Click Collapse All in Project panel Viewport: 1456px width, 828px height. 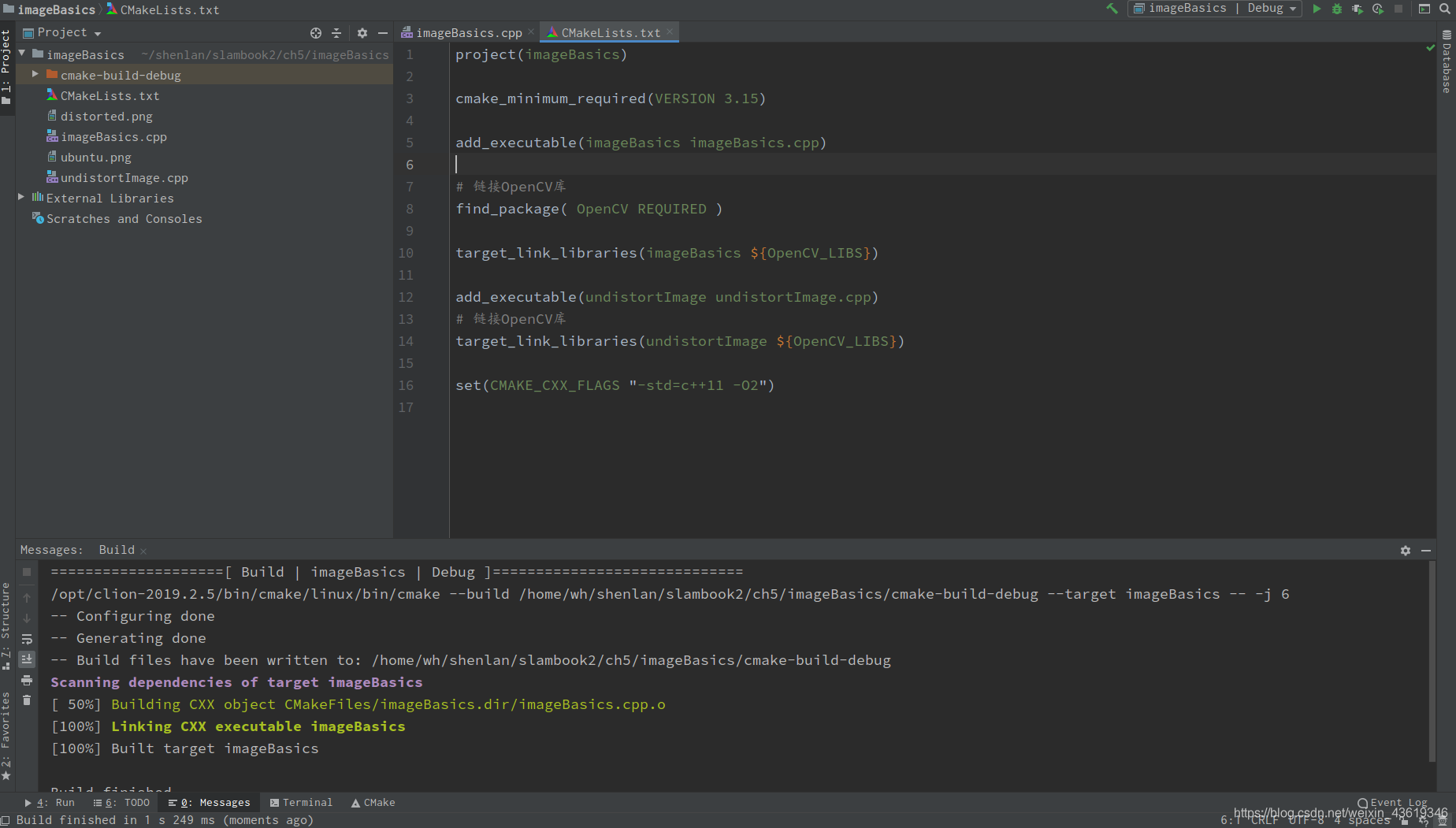click(336, 33)
